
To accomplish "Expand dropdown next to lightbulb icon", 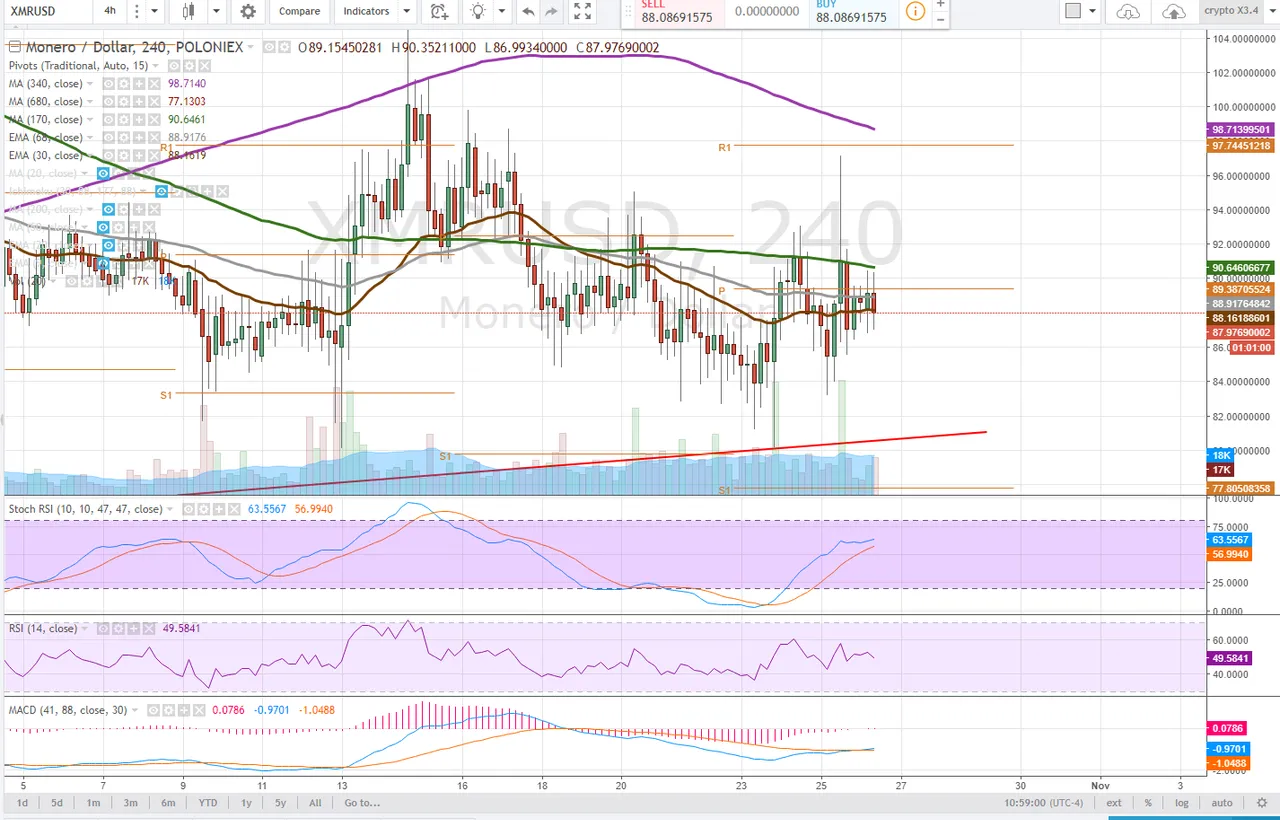I will [x=502, y=11].
